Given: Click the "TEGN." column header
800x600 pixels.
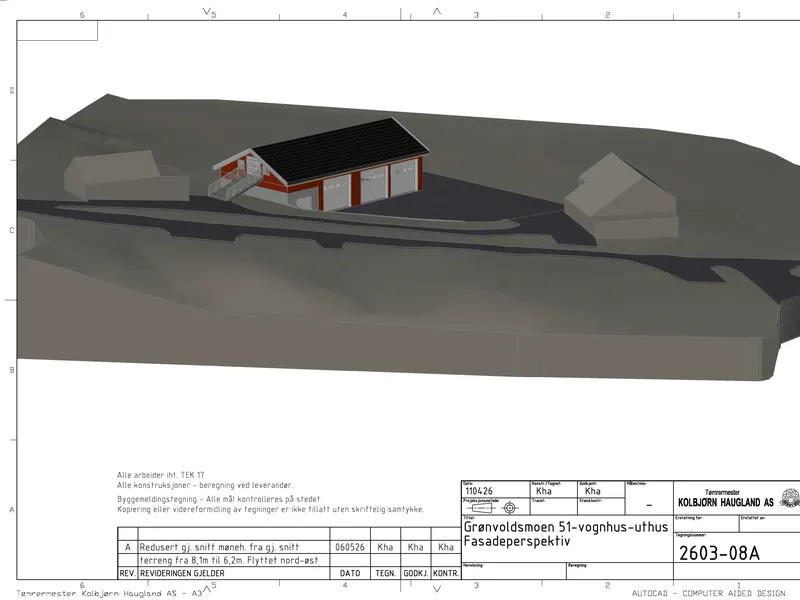Looking at the screenshot, I should (385, 573).
